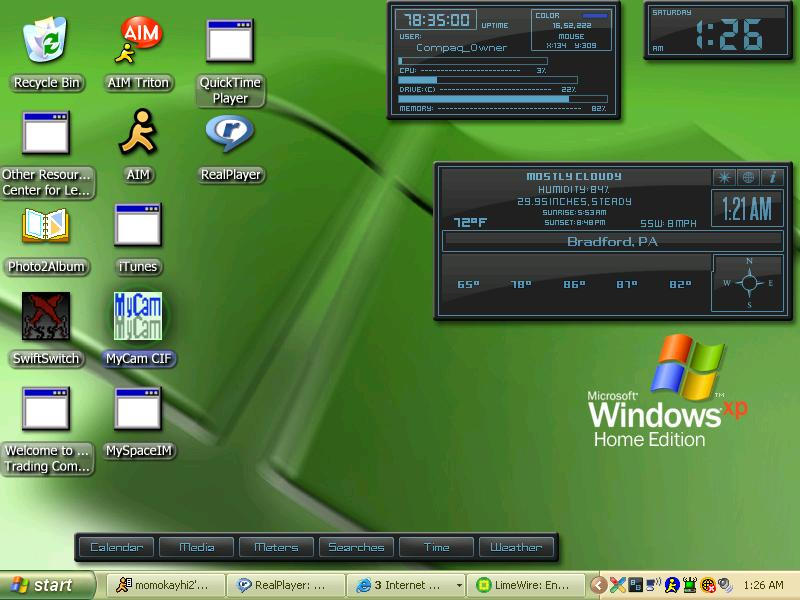Select the iTunes desktop shortcut
This screenshot has height=600, width=800.
point(138,224)
